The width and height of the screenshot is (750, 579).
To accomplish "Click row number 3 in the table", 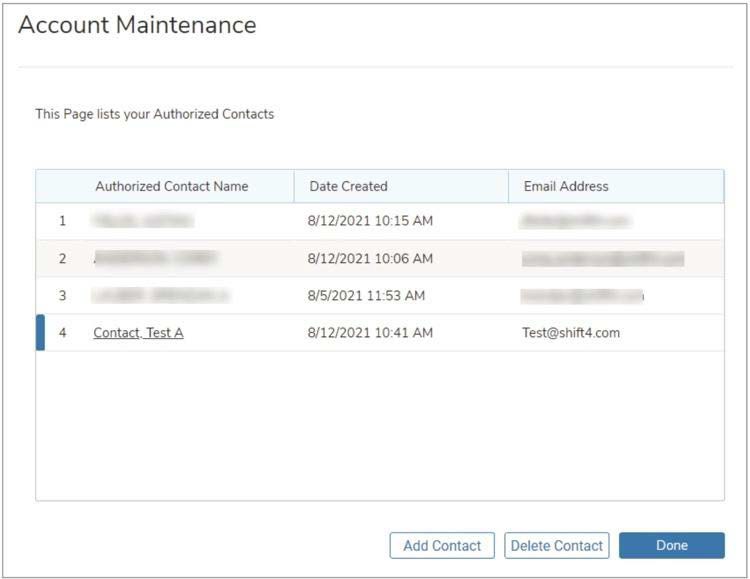I will (x=62, y=296).
